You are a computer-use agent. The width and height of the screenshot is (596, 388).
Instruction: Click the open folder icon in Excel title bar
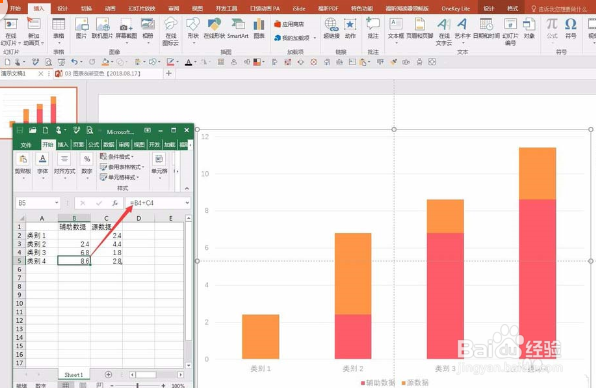click(x=33, y=131)
